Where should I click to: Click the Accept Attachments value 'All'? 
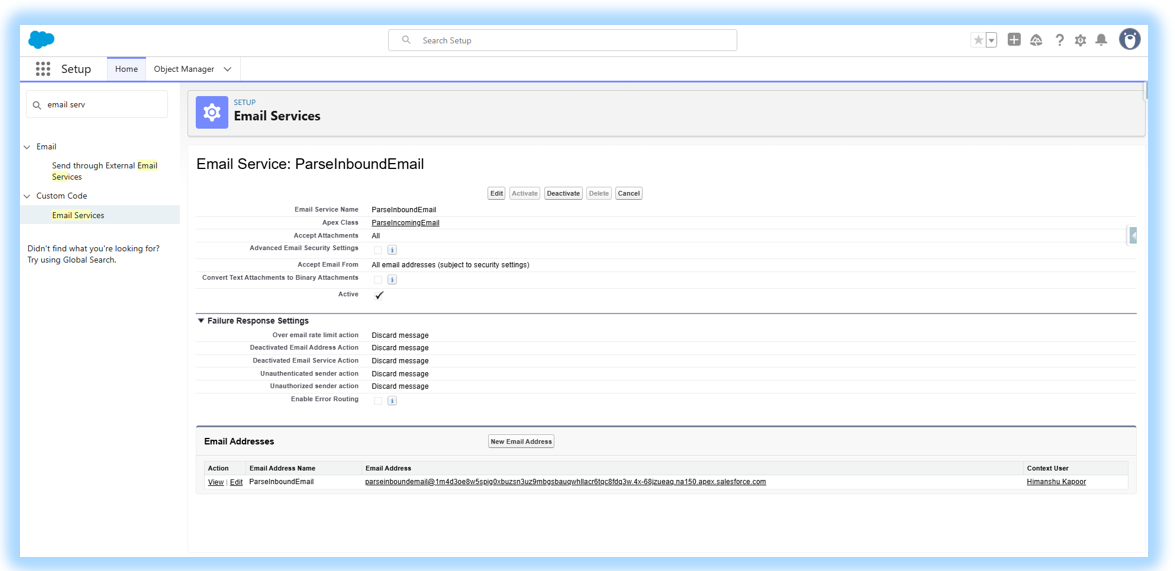tap(375, 236)
